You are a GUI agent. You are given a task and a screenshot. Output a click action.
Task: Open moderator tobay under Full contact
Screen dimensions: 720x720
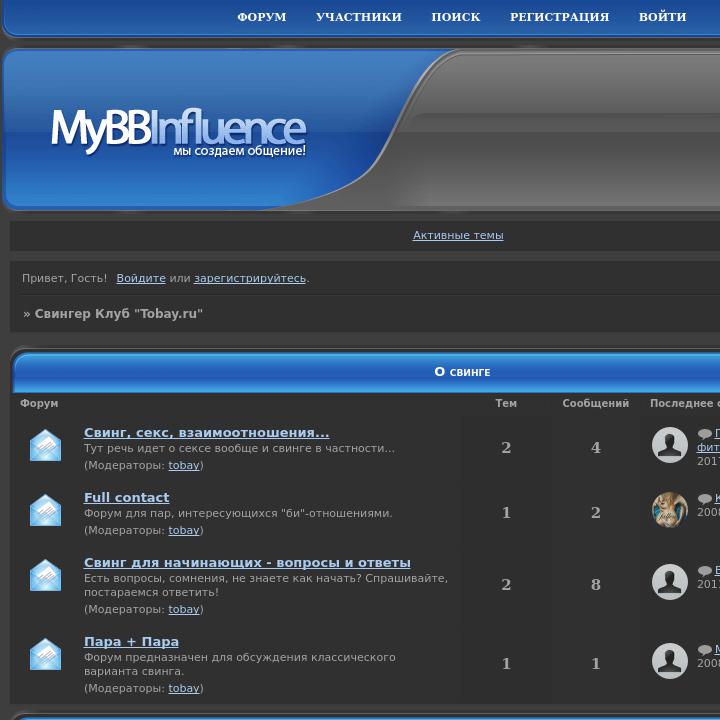pyautogui.click(x=184, y=530)
